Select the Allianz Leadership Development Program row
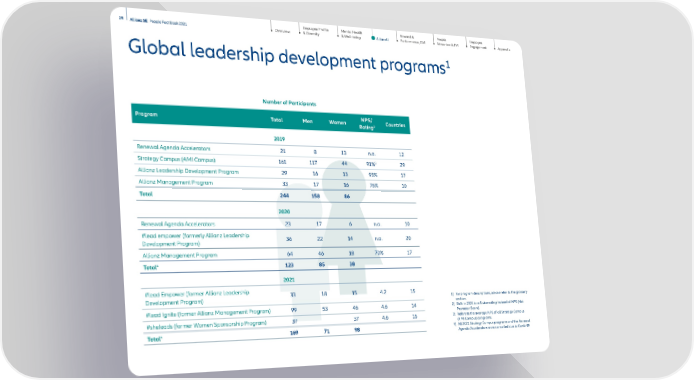The width and height of the screenshot is (694, 380). point(275,172)
